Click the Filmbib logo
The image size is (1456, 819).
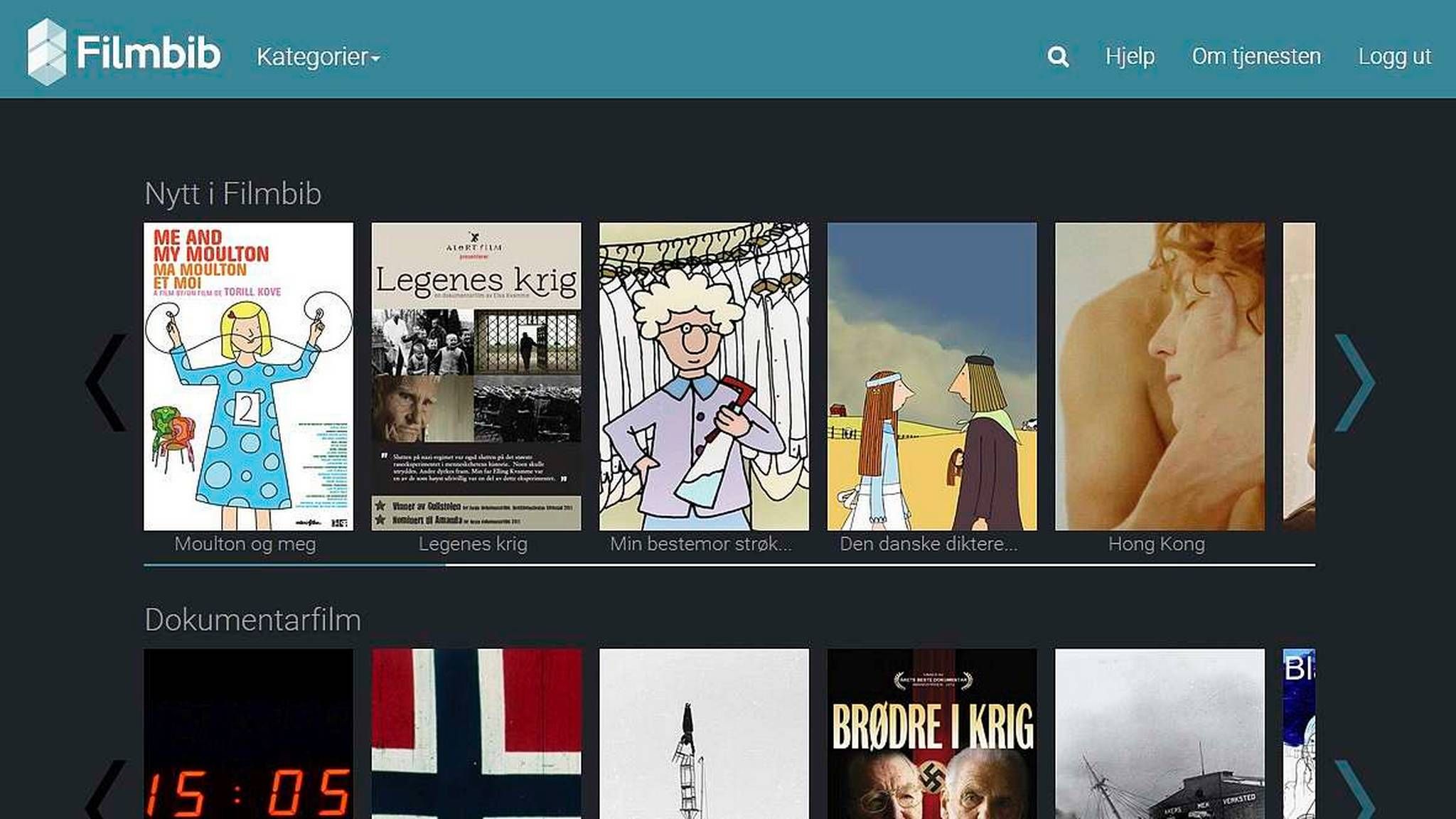click(x=124, y=52)
